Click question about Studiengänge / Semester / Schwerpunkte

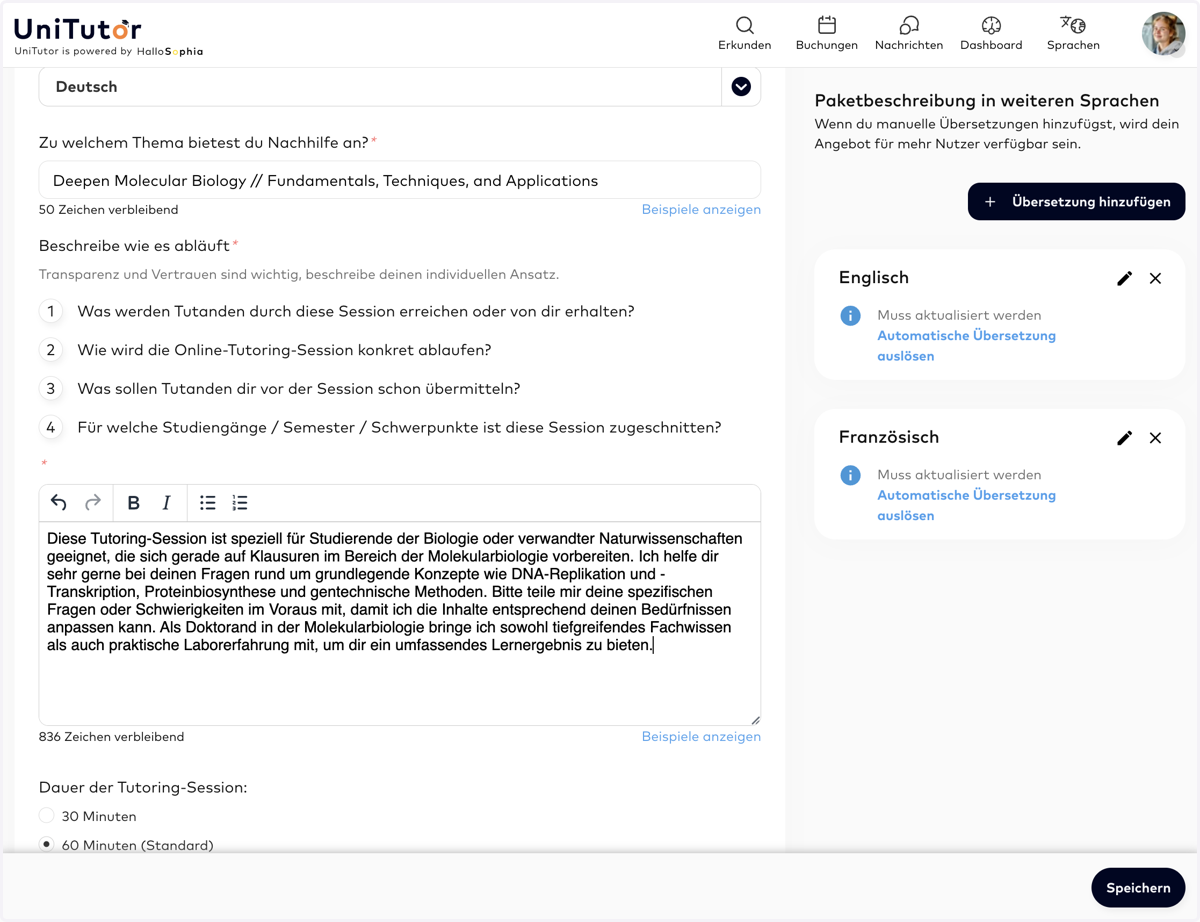[399, 428]
